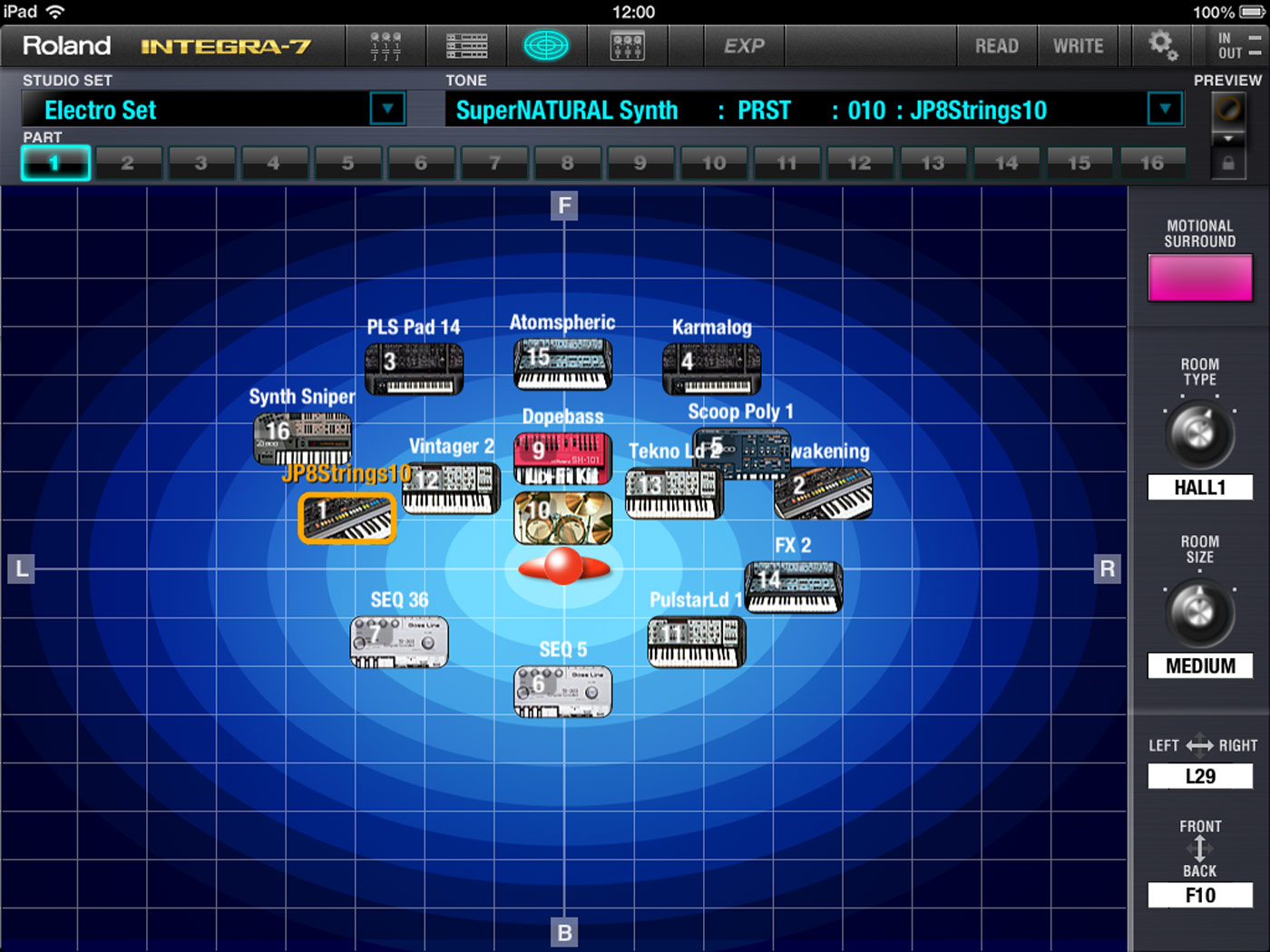Viewport: 1270px width, 952px height.
Task: Tap the preview lock icon
Action: [x=1228, y=164]
